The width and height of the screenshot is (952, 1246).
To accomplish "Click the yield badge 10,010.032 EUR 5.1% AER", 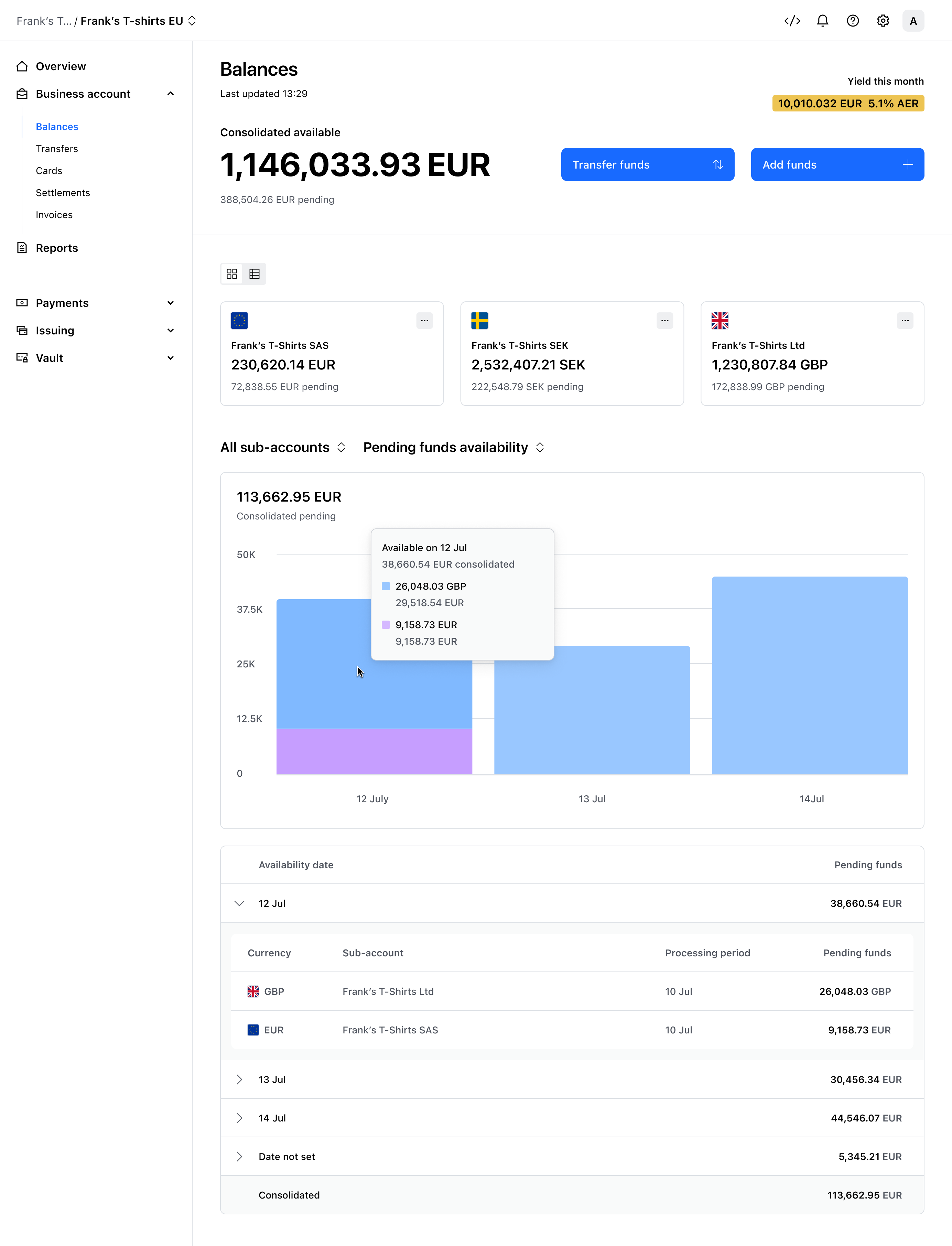I will pos(848,103).
